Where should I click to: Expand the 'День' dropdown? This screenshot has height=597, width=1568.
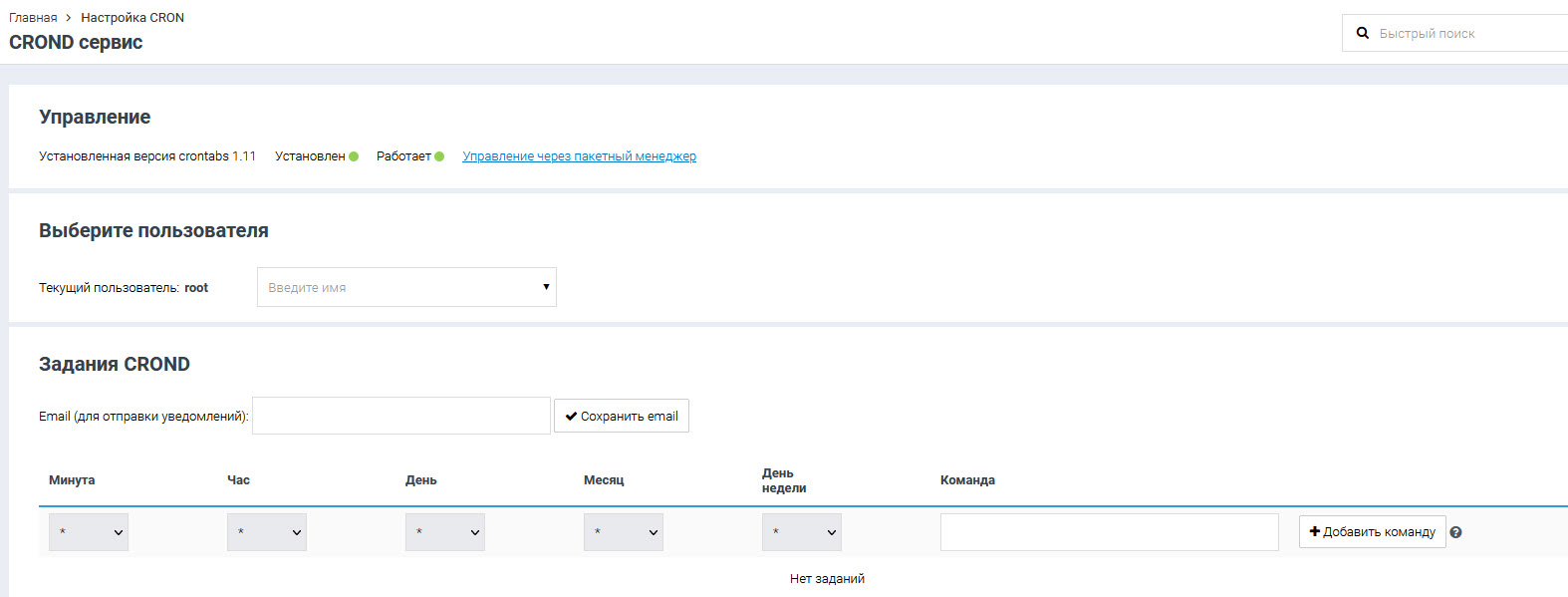[x=445, y=532]
